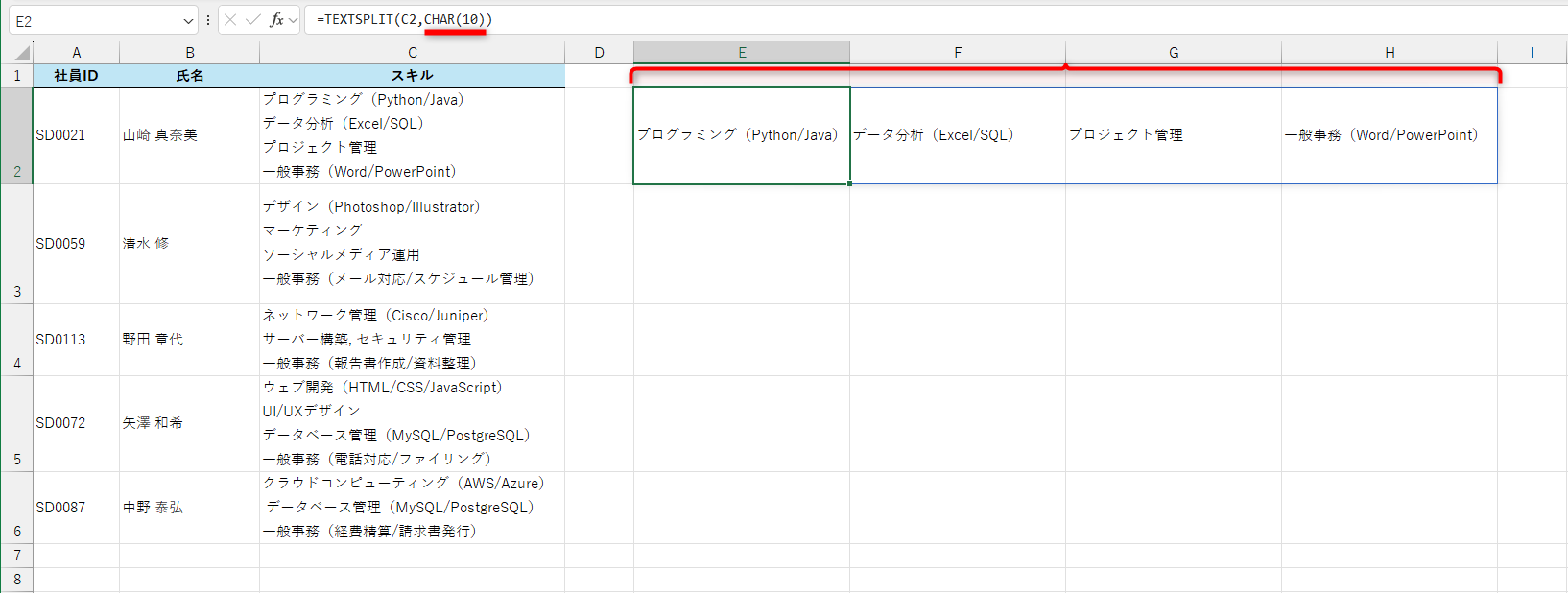The image size is (1568, 593).
Task: Select the name cell 清水 修
Action: 190,244
